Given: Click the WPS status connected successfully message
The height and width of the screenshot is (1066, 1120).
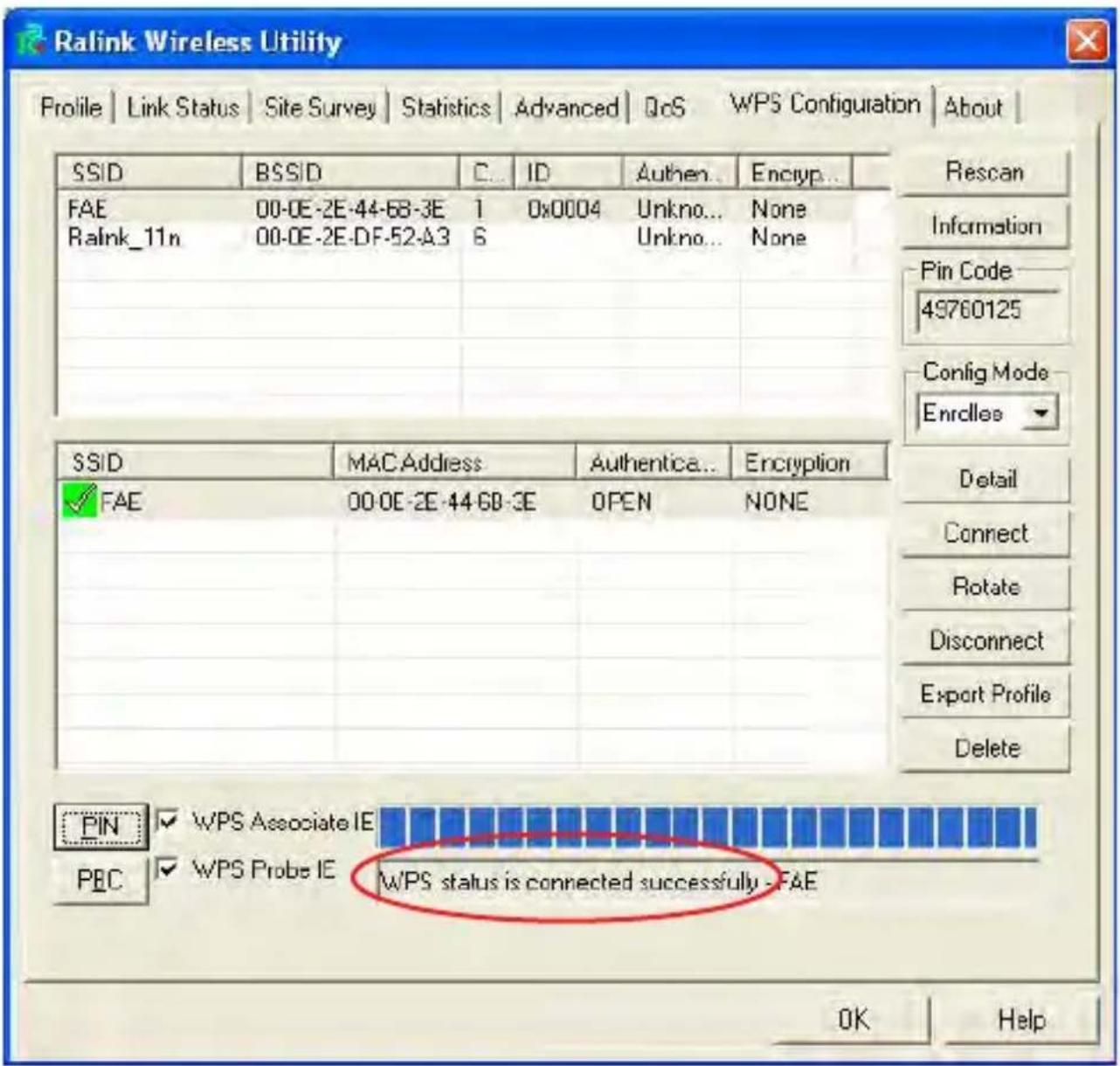Looking at the screenshot, I should pyautogui.click(x=598, y=881).
